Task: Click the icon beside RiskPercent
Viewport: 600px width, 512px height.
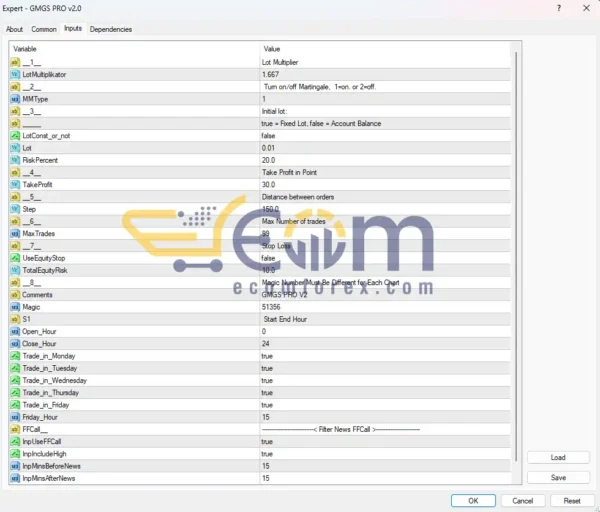Action: 15,160
